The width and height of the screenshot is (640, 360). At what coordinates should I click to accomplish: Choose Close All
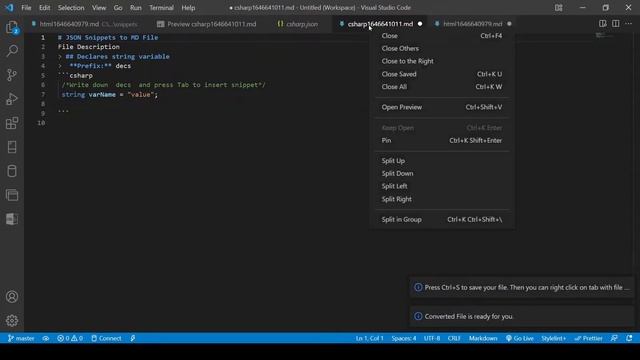click(x=442, y=87)
